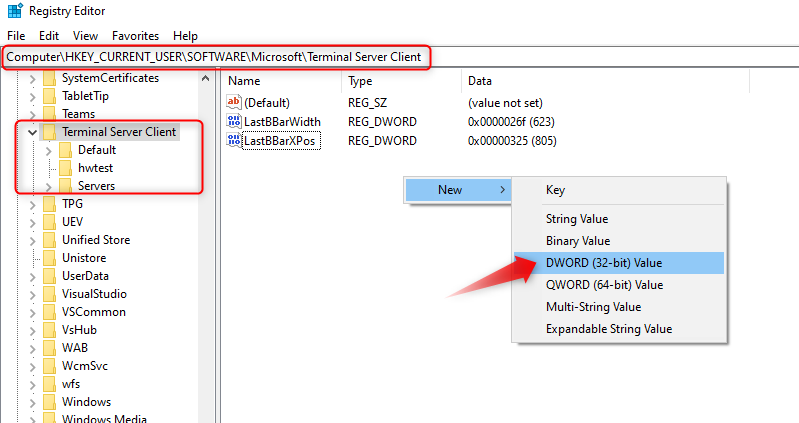This screenshot has width=799, height=423.
Task: Click the Default subkey folder icon
Action: tap(65, 150)
